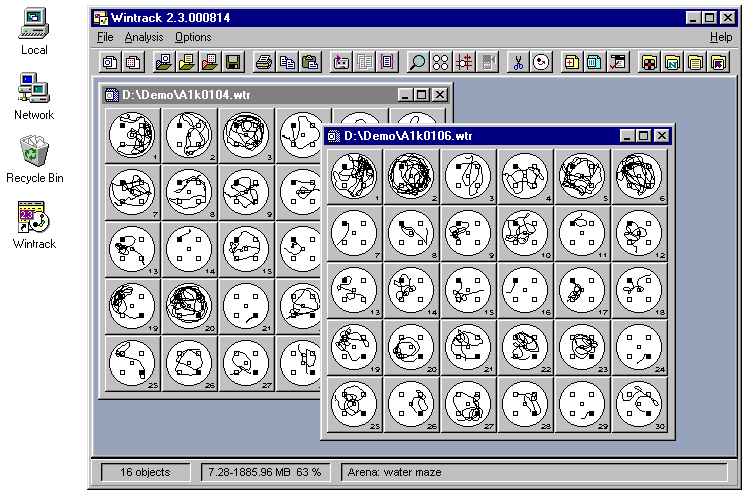The height and width of the screenshot is (500, 750).
Task: Click the '16 objects' status bar field
Action: click(x=145, y=472)
